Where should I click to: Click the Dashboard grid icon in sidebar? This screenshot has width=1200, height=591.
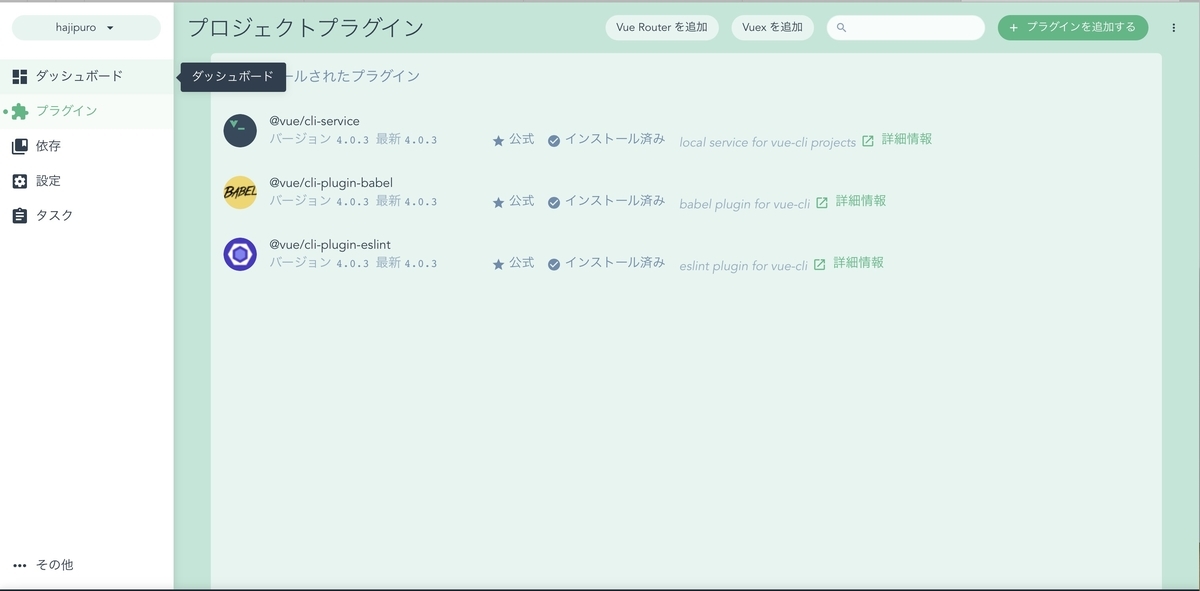(x=20, y=76)
